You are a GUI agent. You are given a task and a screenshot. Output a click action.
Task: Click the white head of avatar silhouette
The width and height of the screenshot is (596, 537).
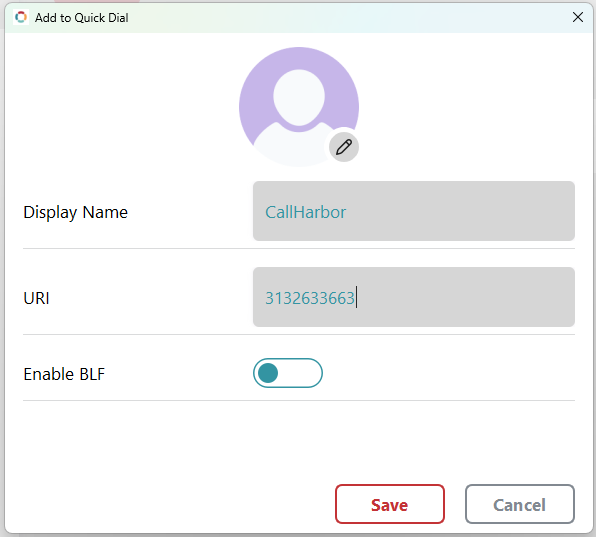pos(299,97)
